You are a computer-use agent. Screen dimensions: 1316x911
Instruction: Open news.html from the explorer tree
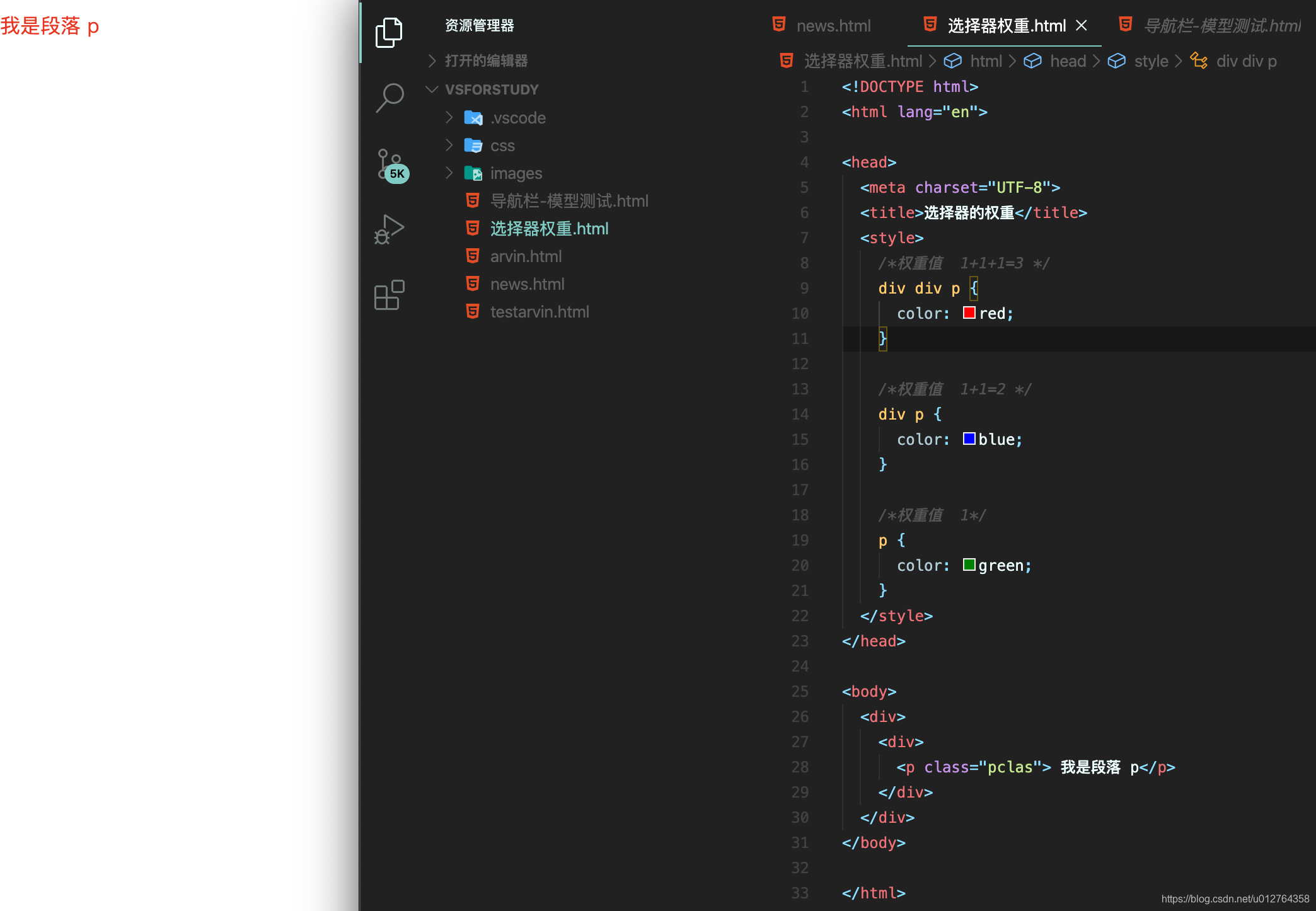pyautogui.click(x=527, y=284)
